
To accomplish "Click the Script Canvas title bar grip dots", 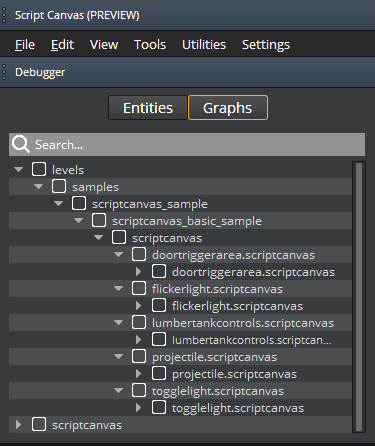I will point(4,15).
